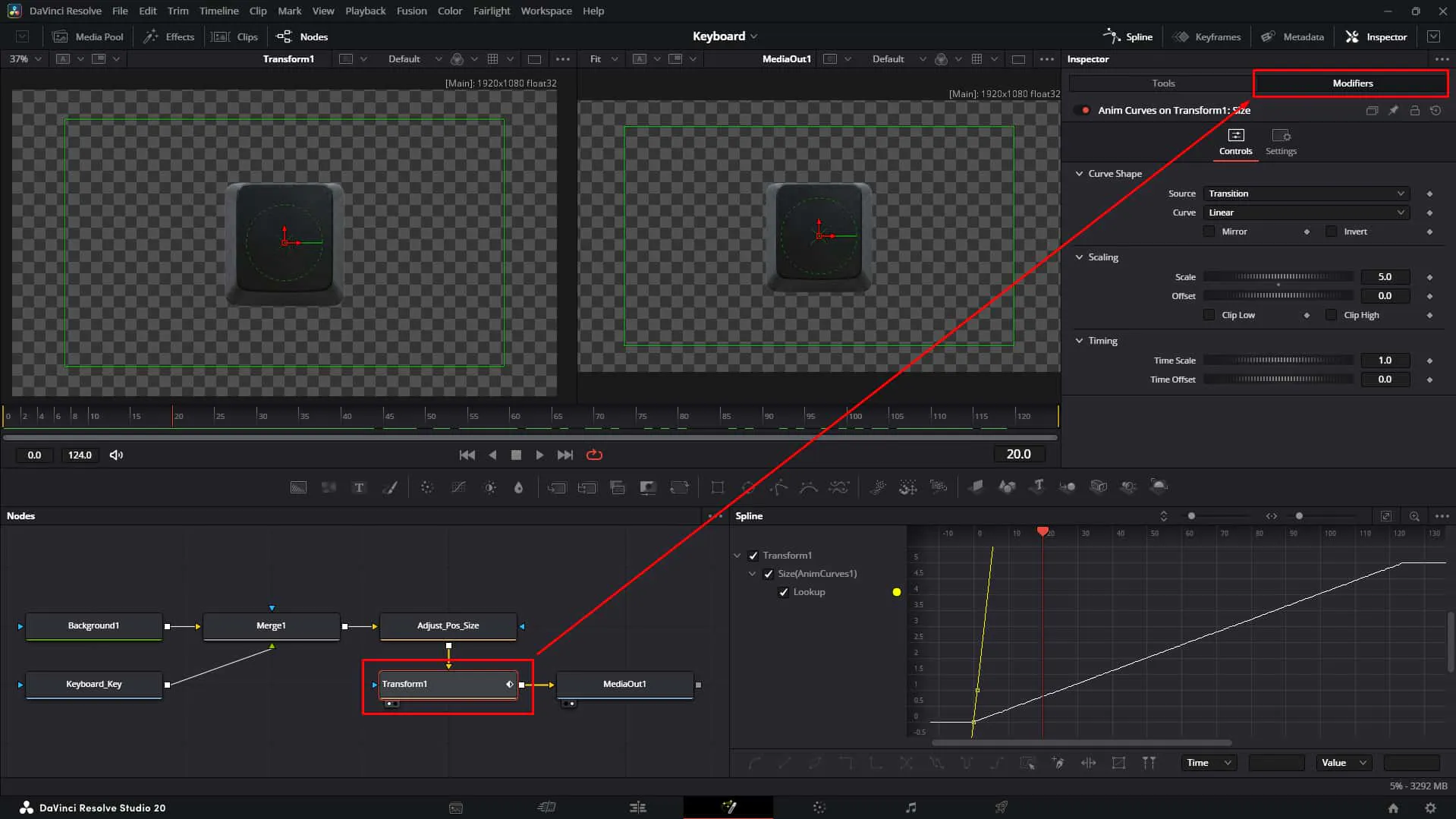Image resolution: width=1456 pixels, height=819 pixels.
Task: Add a Merge tool from toolbar
Action: [556, 487]
